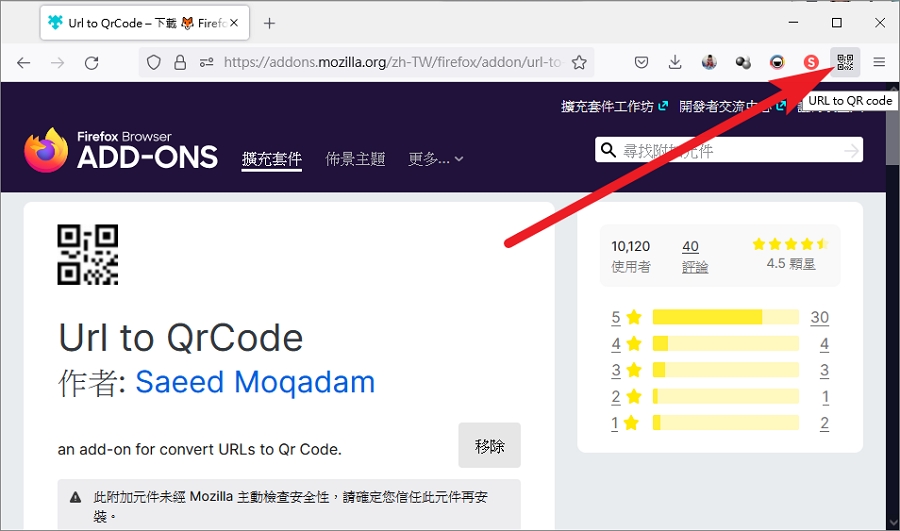This screenshot has width=900, height=531.
Task: Click the 移除 remove button
Action: point(490,445)
